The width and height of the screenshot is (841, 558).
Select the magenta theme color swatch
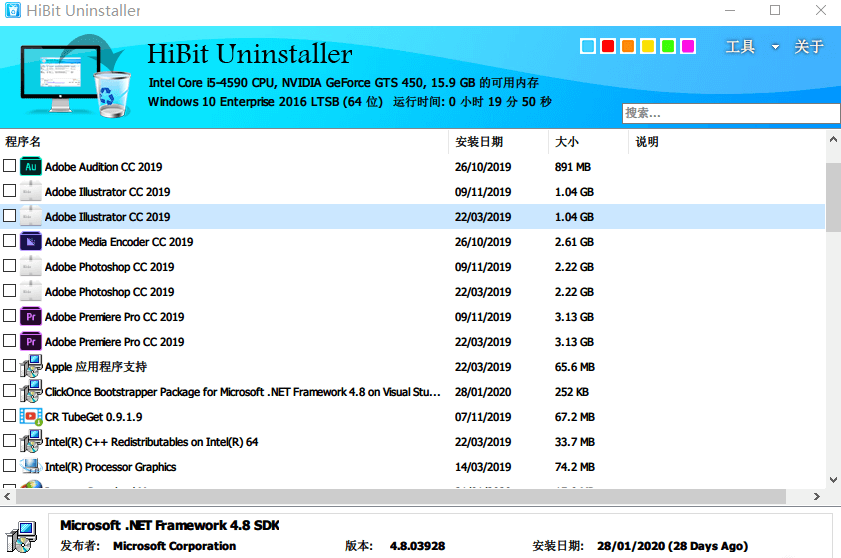[688, 46]
